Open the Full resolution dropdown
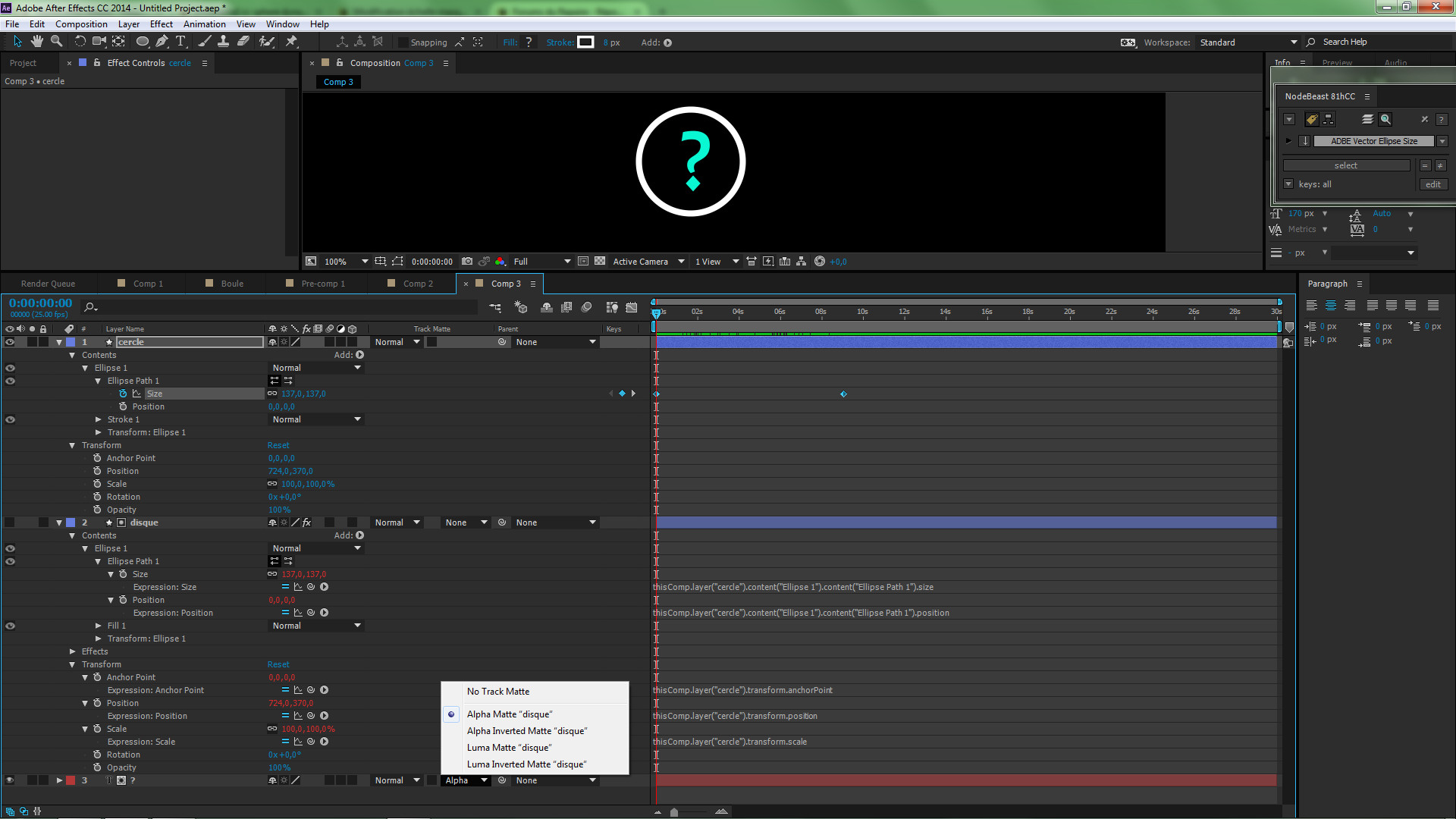The width and height of the screenshot is (1456, 819). point(541,262)
